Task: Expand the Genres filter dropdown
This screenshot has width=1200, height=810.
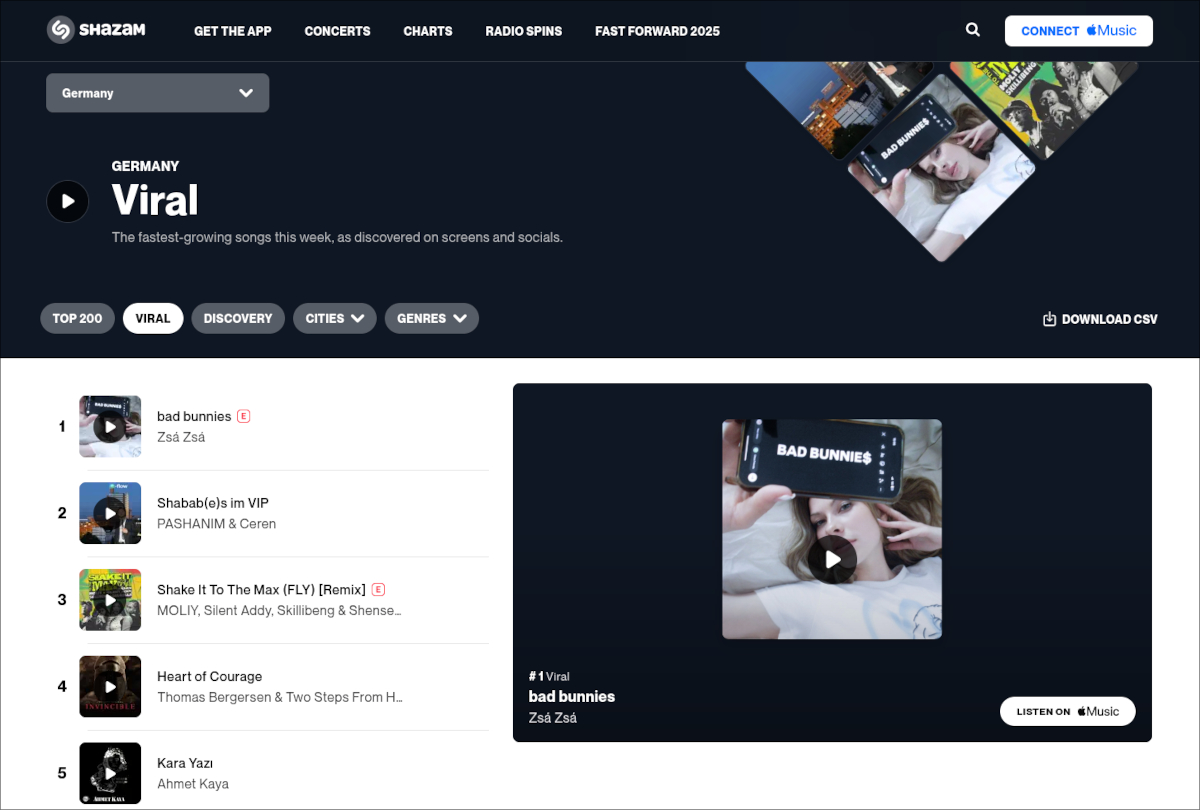Action: point(431,318)
